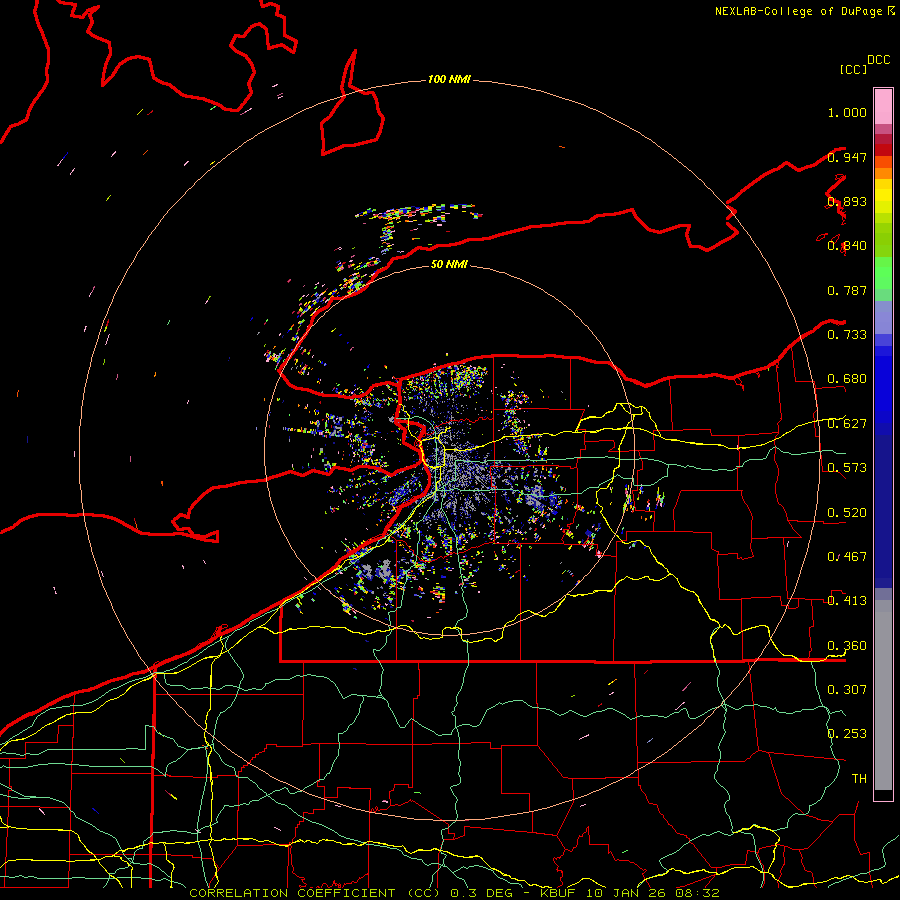Click the 0.573 scale value
900x900 pixels.
847,468
